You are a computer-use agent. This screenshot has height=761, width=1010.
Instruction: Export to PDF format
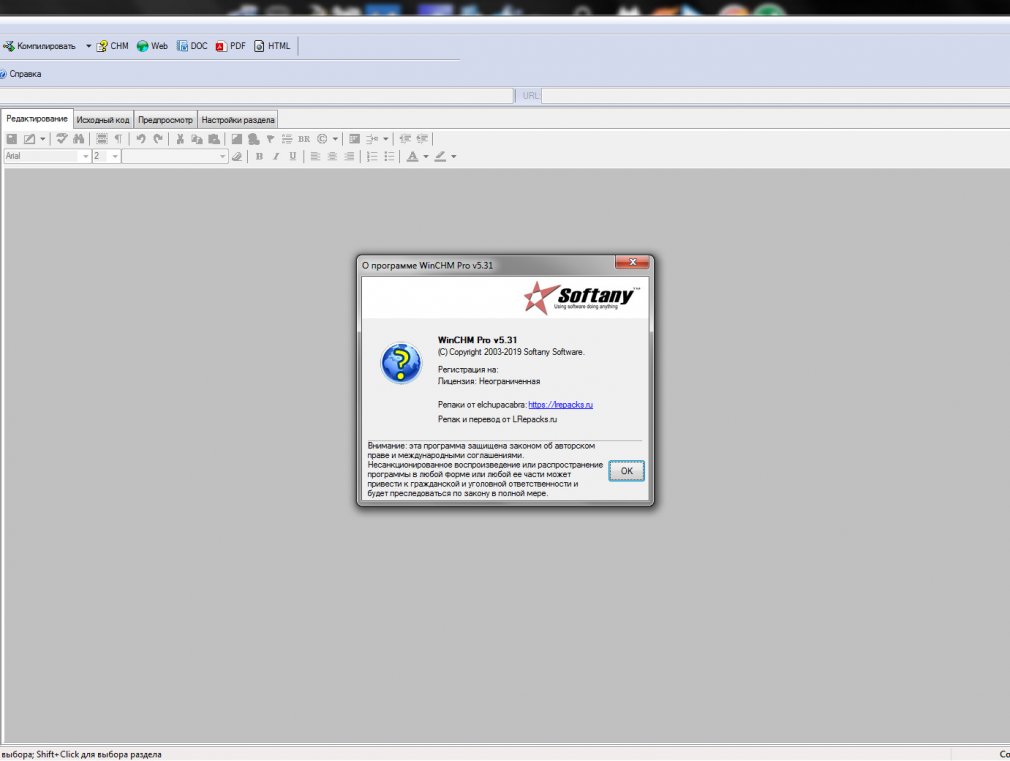coord(231,46)
